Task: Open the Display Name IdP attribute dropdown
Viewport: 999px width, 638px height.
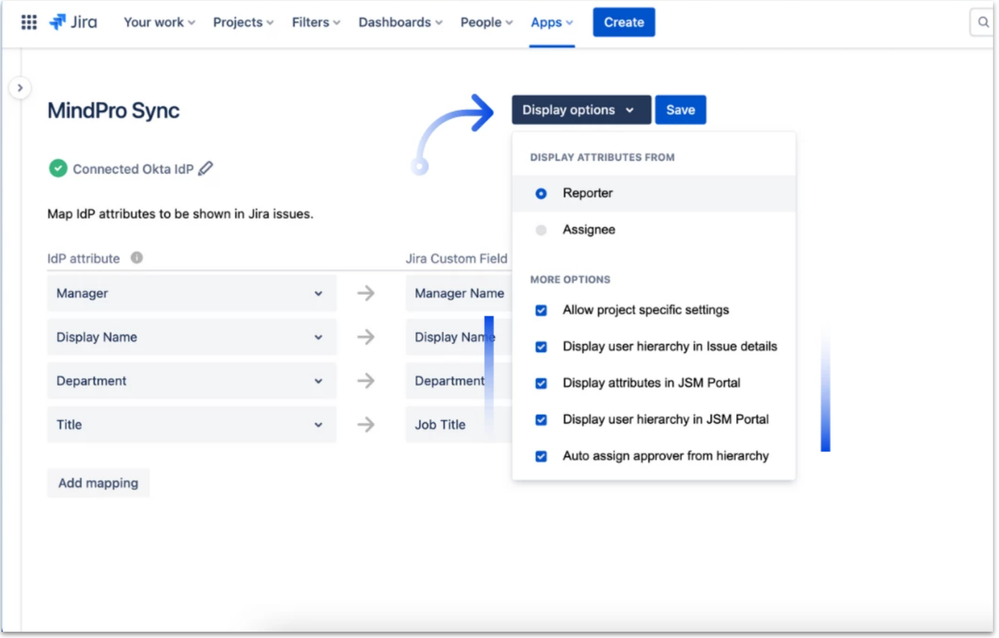Action: click(192, 337)
